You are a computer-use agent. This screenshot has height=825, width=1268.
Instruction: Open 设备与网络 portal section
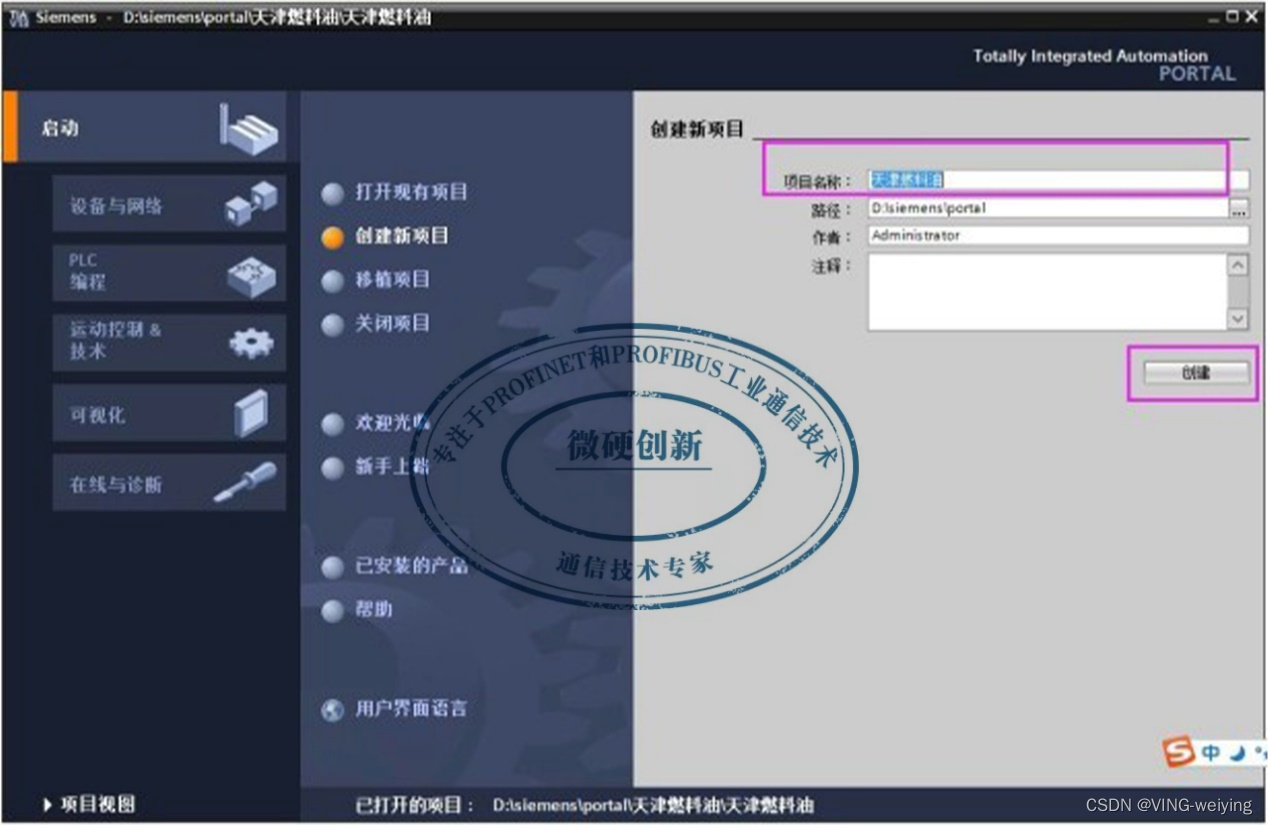click(169, 205)
